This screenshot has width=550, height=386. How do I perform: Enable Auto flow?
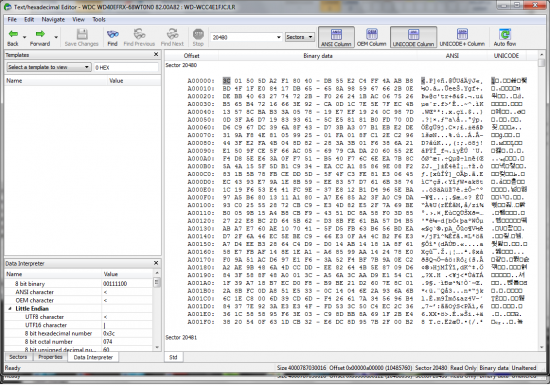[505, 37]
